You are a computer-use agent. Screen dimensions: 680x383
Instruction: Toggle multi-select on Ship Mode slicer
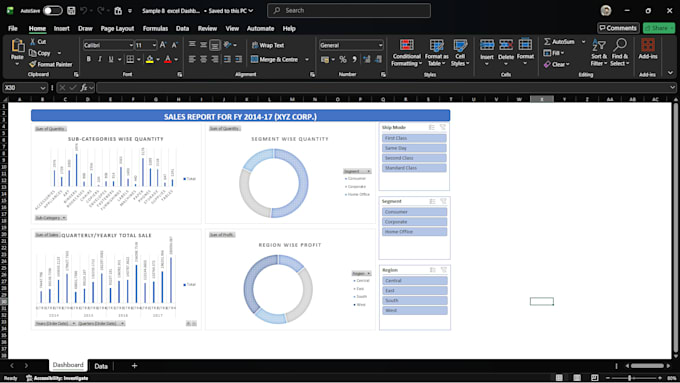pos(432,128)
